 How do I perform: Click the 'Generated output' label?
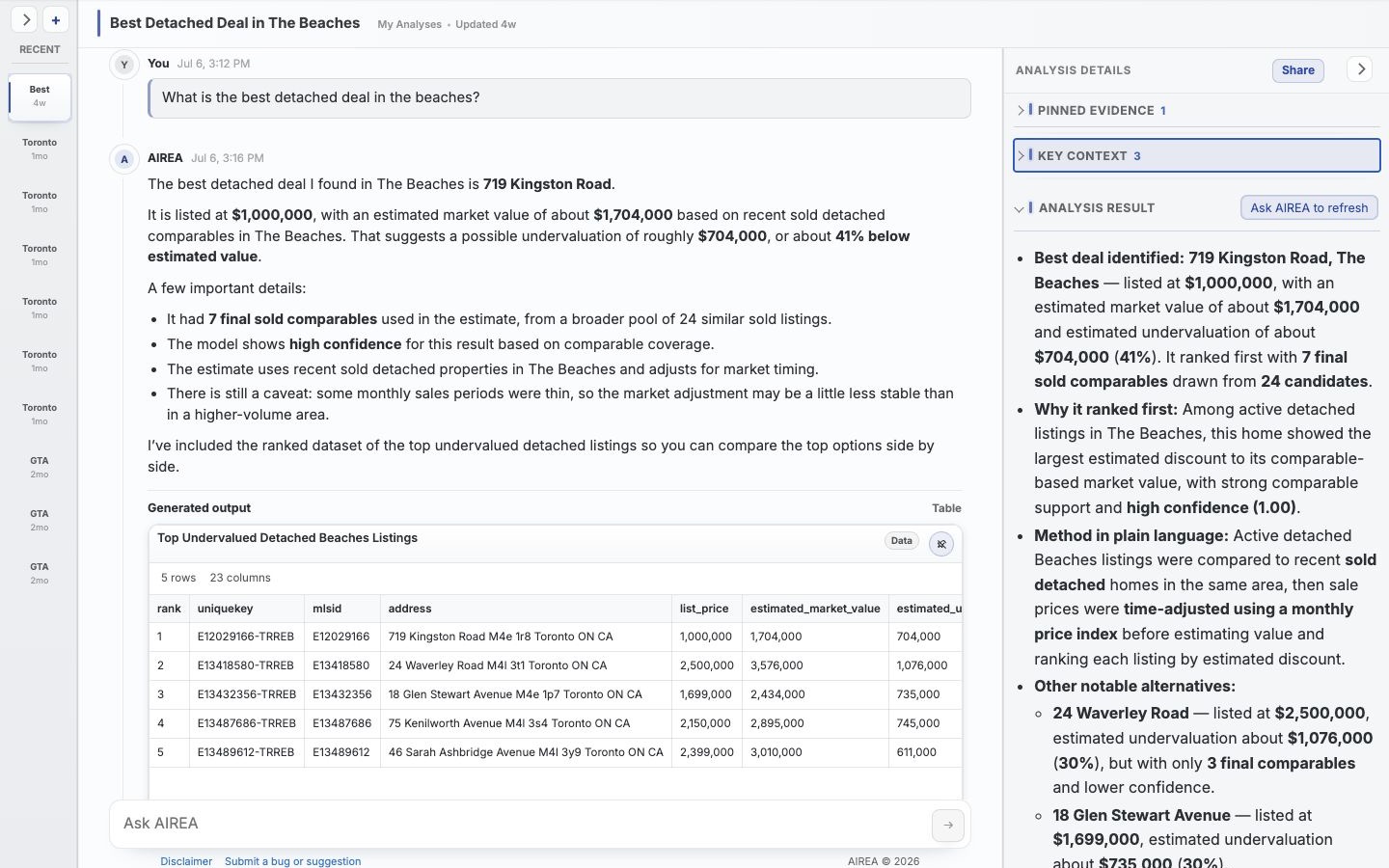tap(199, 508)
